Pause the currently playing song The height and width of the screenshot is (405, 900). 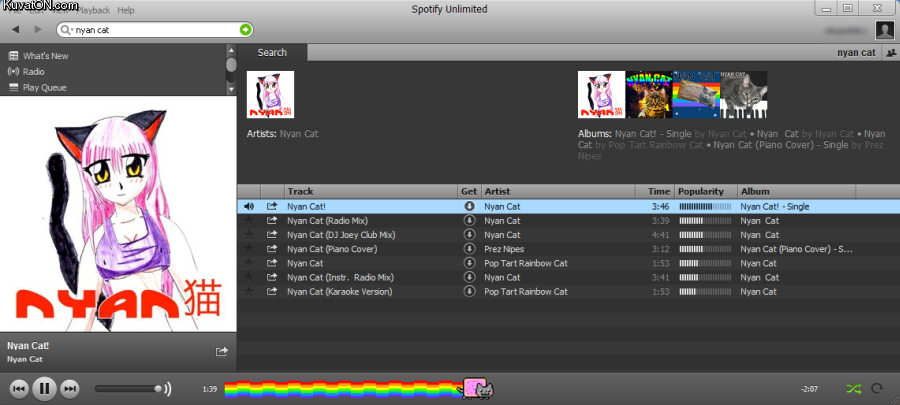44,388
